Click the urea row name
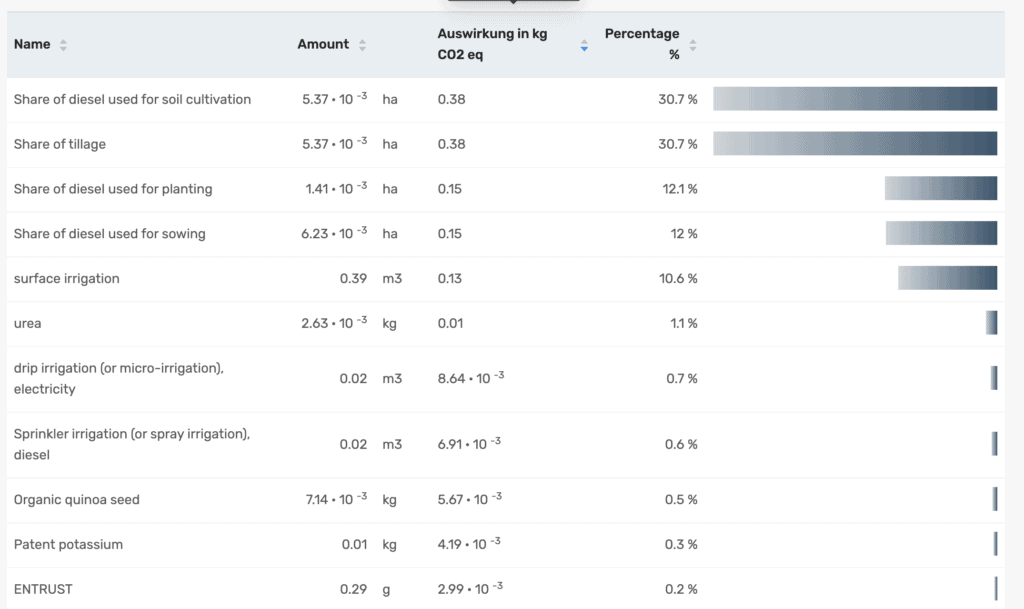1024x609 pixels. [28, 323]
